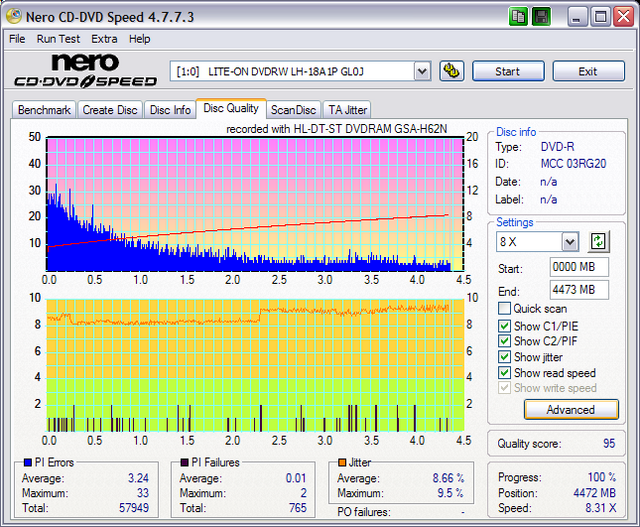Image resolution: width=640 pixels, height=527 pixels.
Task: Switch to the Benchmark tab
Action: click(44, 110)
